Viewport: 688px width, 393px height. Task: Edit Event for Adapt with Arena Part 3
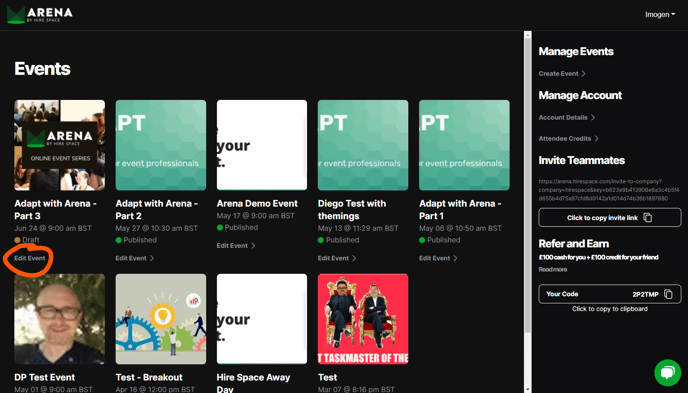30,258
